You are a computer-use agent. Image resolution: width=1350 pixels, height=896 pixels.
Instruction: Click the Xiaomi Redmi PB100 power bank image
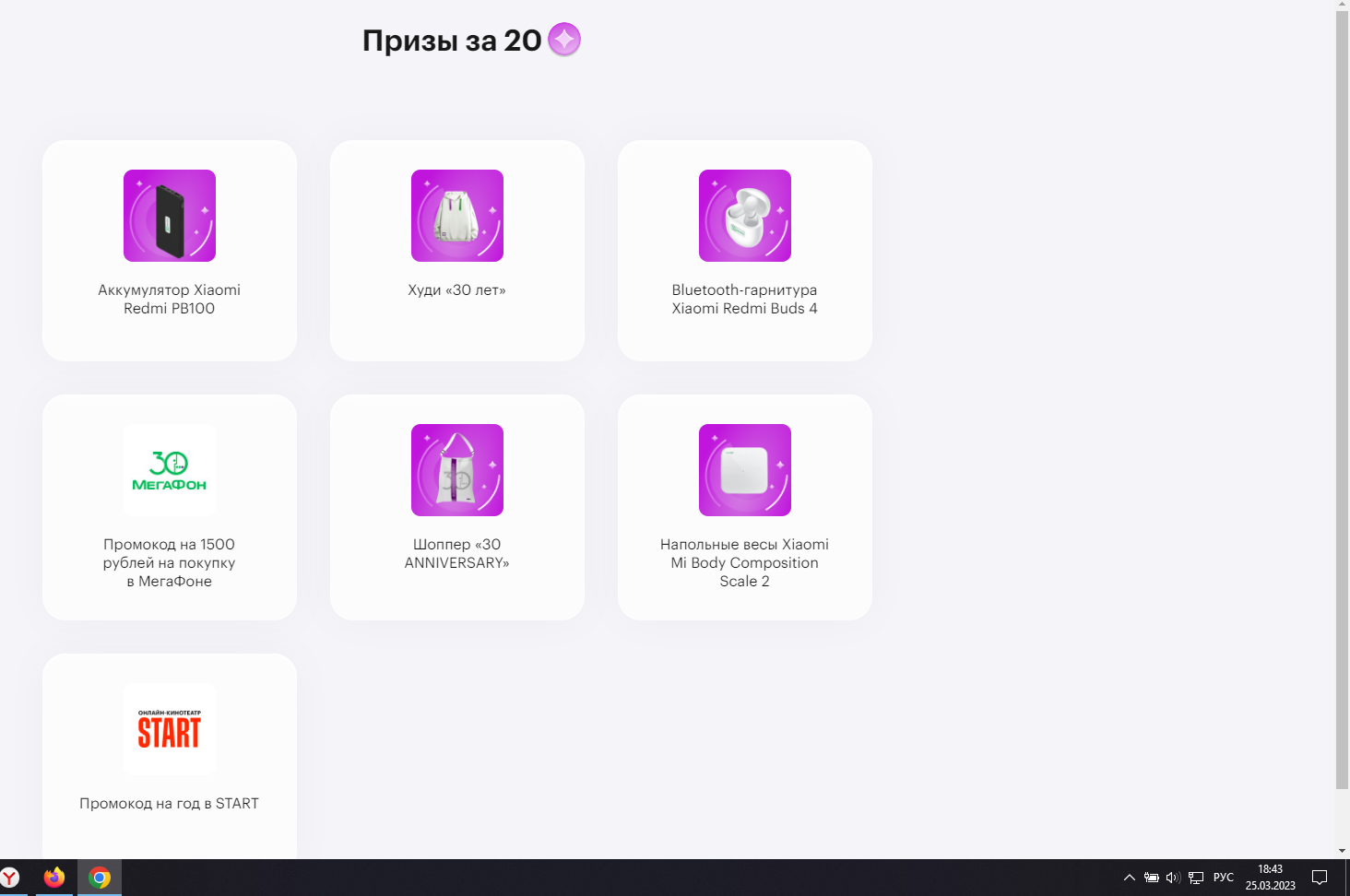click(170, 216)
